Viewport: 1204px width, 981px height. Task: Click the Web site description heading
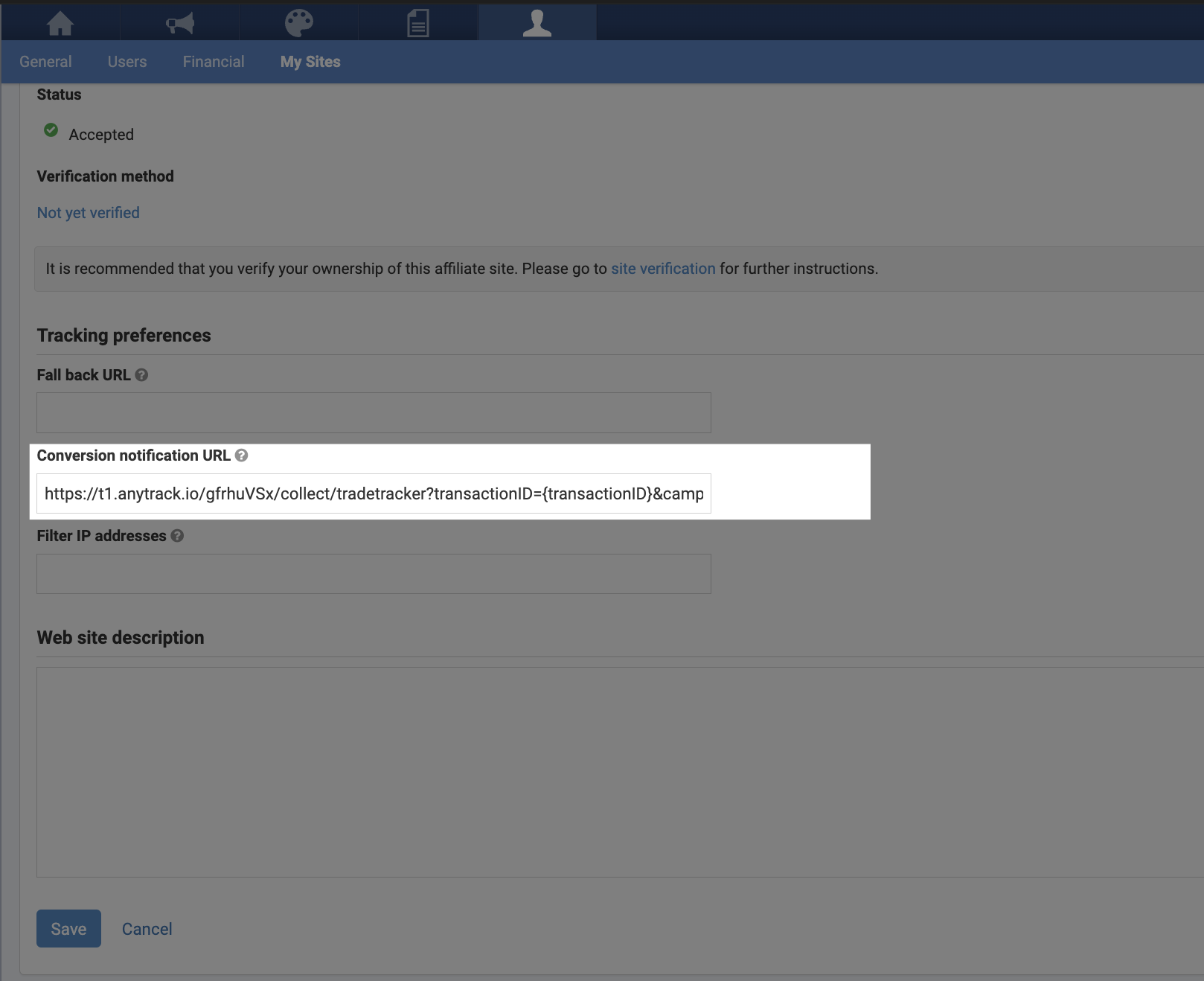[x=121, y=638]
